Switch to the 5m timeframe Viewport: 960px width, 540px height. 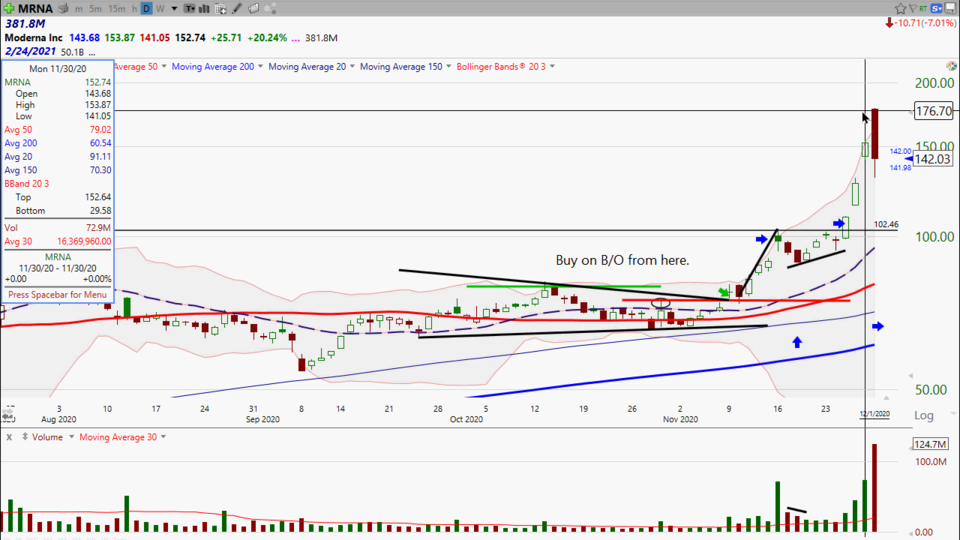point(95,9)
